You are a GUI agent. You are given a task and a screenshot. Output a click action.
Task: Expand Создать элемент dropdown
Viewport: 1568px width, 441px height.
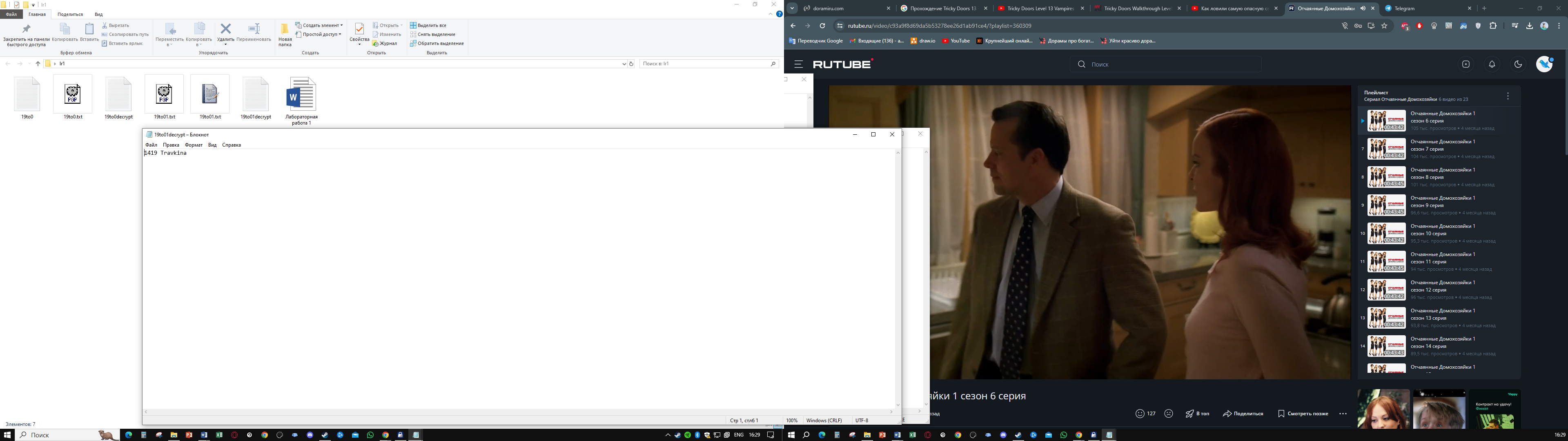(x=320, y=26)
